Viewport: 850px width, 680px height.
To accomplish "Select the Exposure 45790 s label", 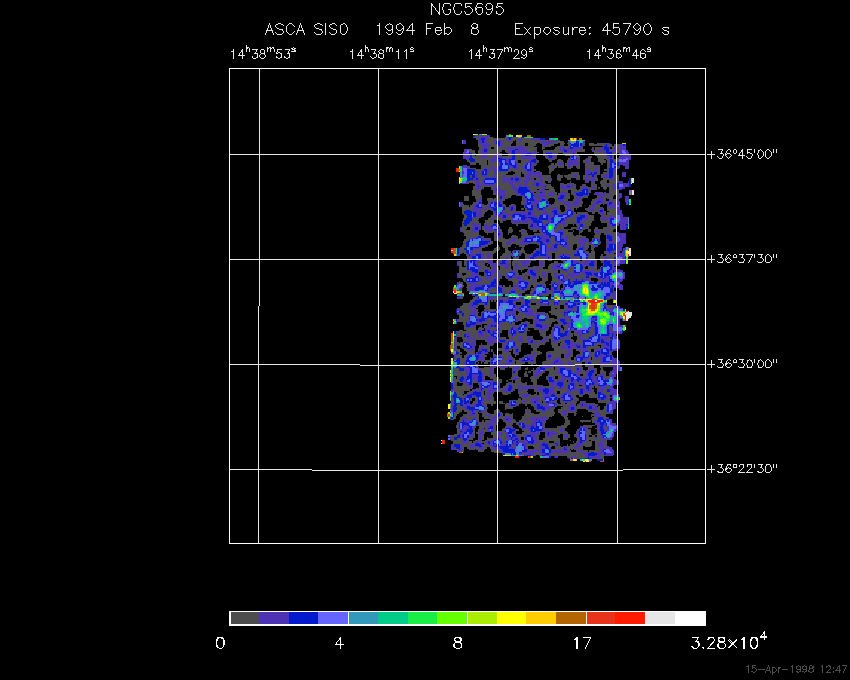I will pos(591,30).
